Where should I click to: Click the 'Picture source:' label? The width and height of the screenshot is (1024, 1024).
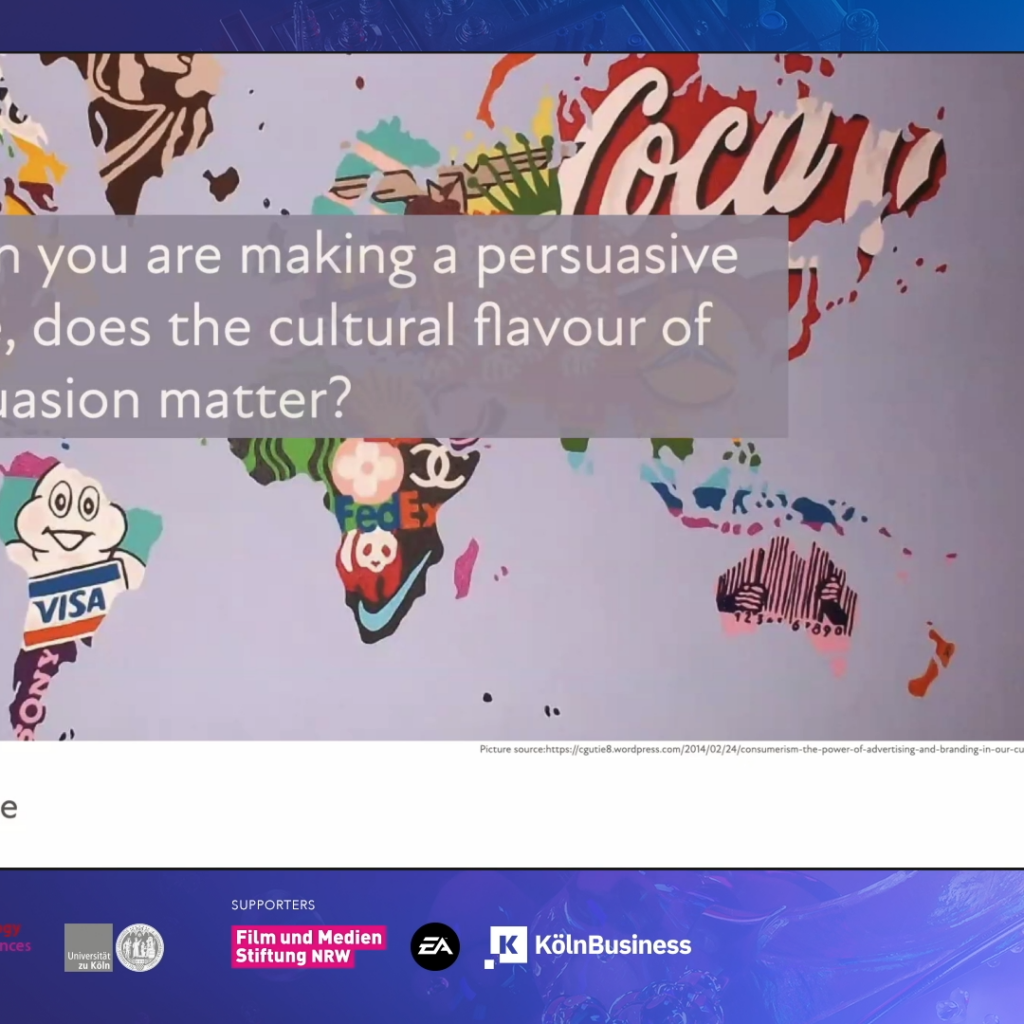tap(512, 749)
